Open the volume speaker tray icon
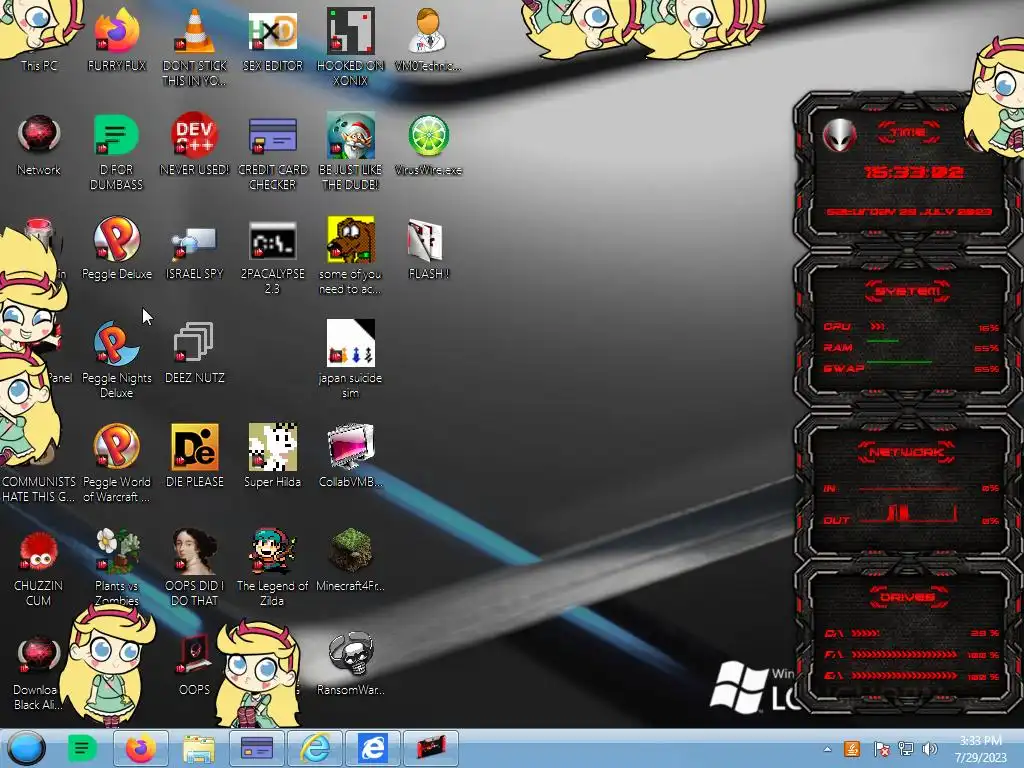This screenshot has width=1024, height=768. click(x=930, y=749)
